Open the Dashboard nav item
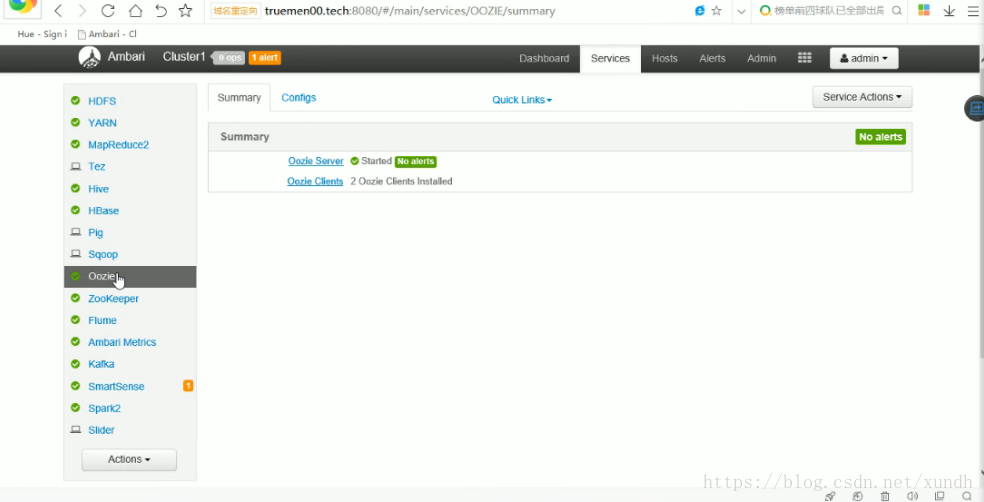 (544, 58)
